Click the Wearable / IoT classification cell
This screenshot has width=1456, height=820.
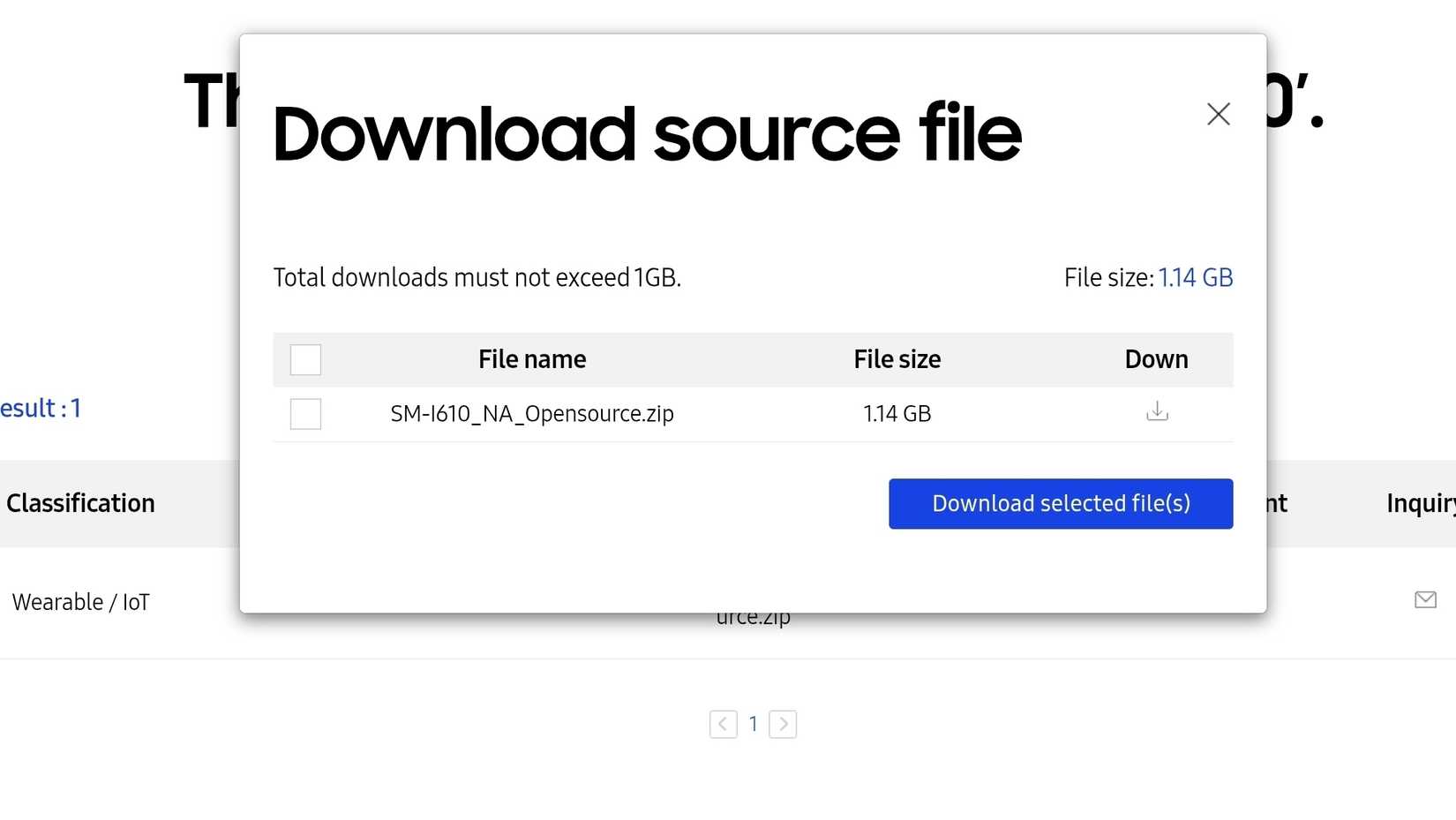[x=81, y=602]
